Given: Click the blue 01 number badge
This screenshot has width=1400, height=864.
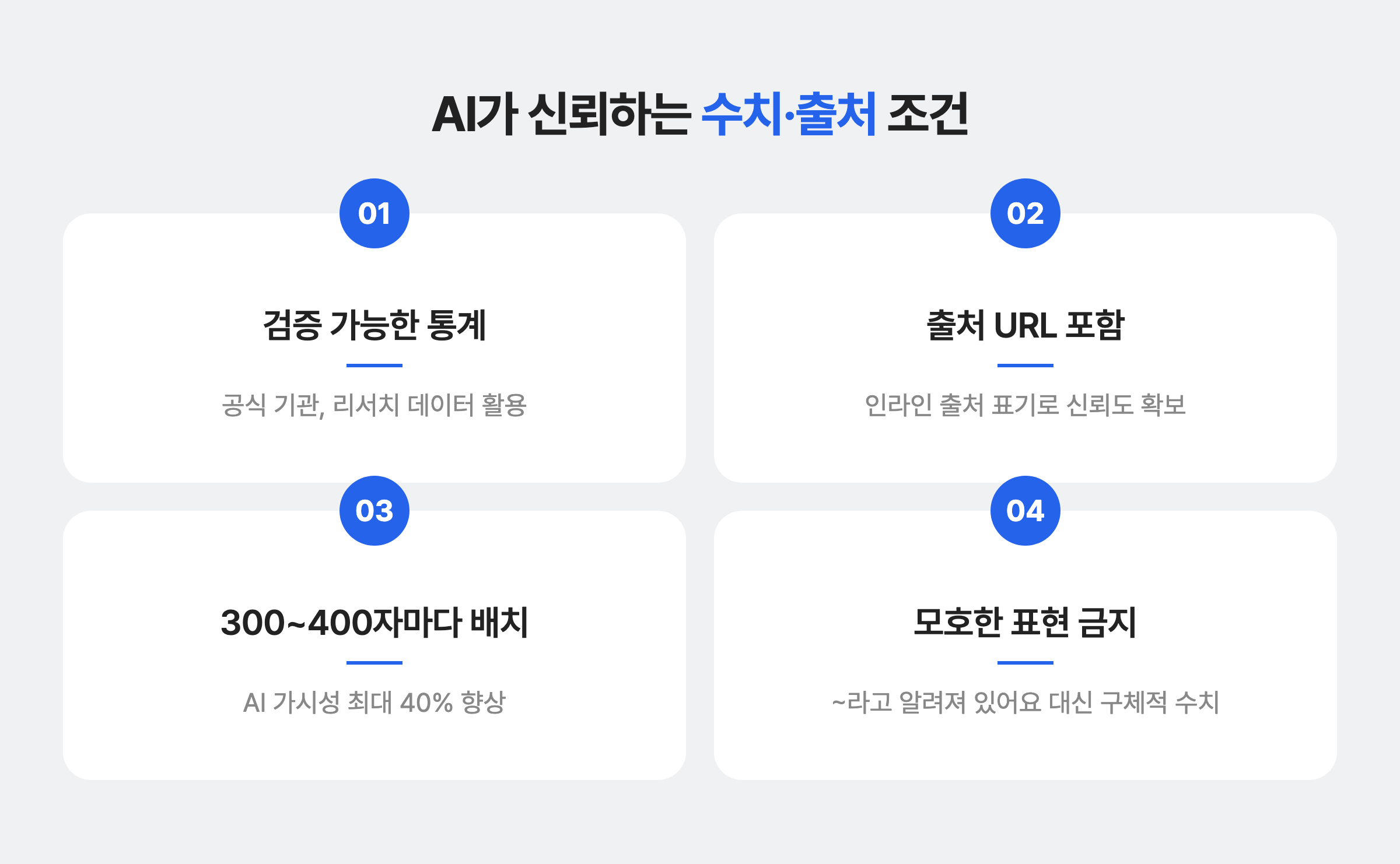Looking at the screenshot, I should tap(374, 213).
